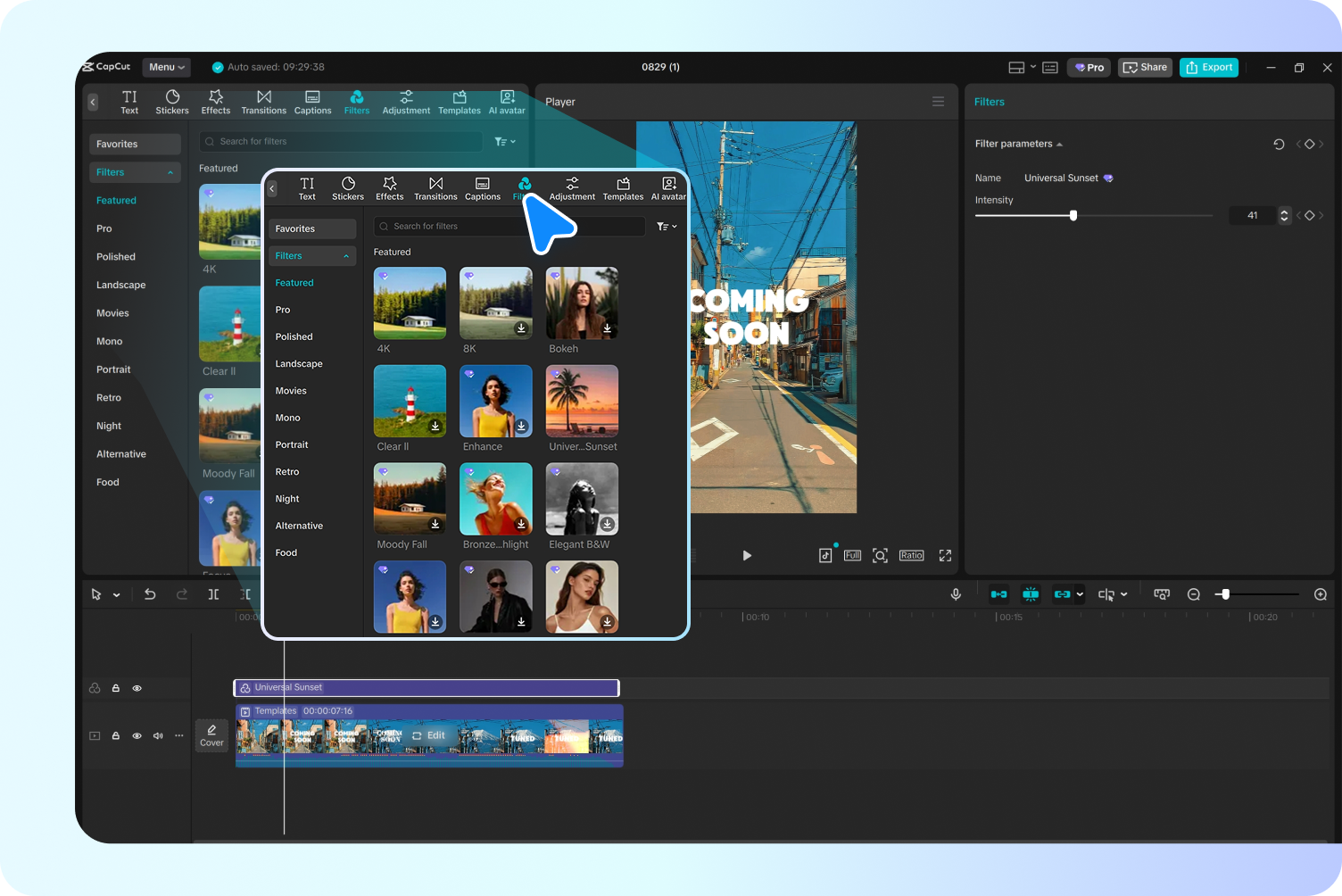This screenshot has height=896, width=1342.
Task: Open the AI avatar panel
Action: click(x=668, y=188)
